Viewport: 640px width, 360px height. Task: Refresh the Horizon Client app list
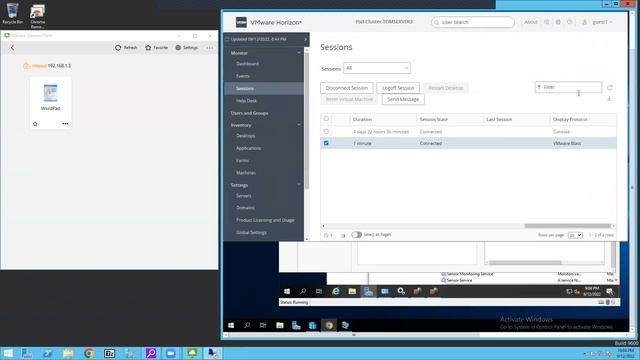[126, 48]
